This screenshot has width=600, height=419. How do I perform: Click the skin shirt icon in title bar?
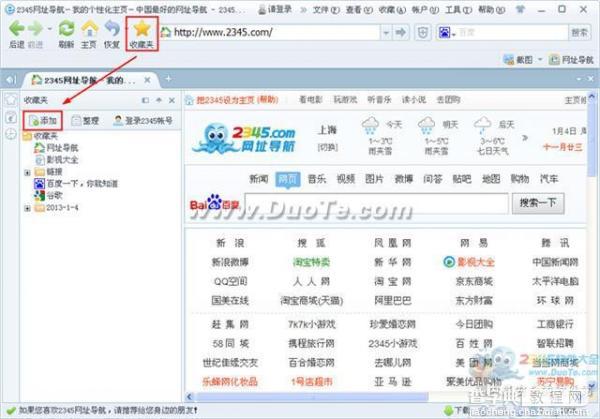pos(519,9)
